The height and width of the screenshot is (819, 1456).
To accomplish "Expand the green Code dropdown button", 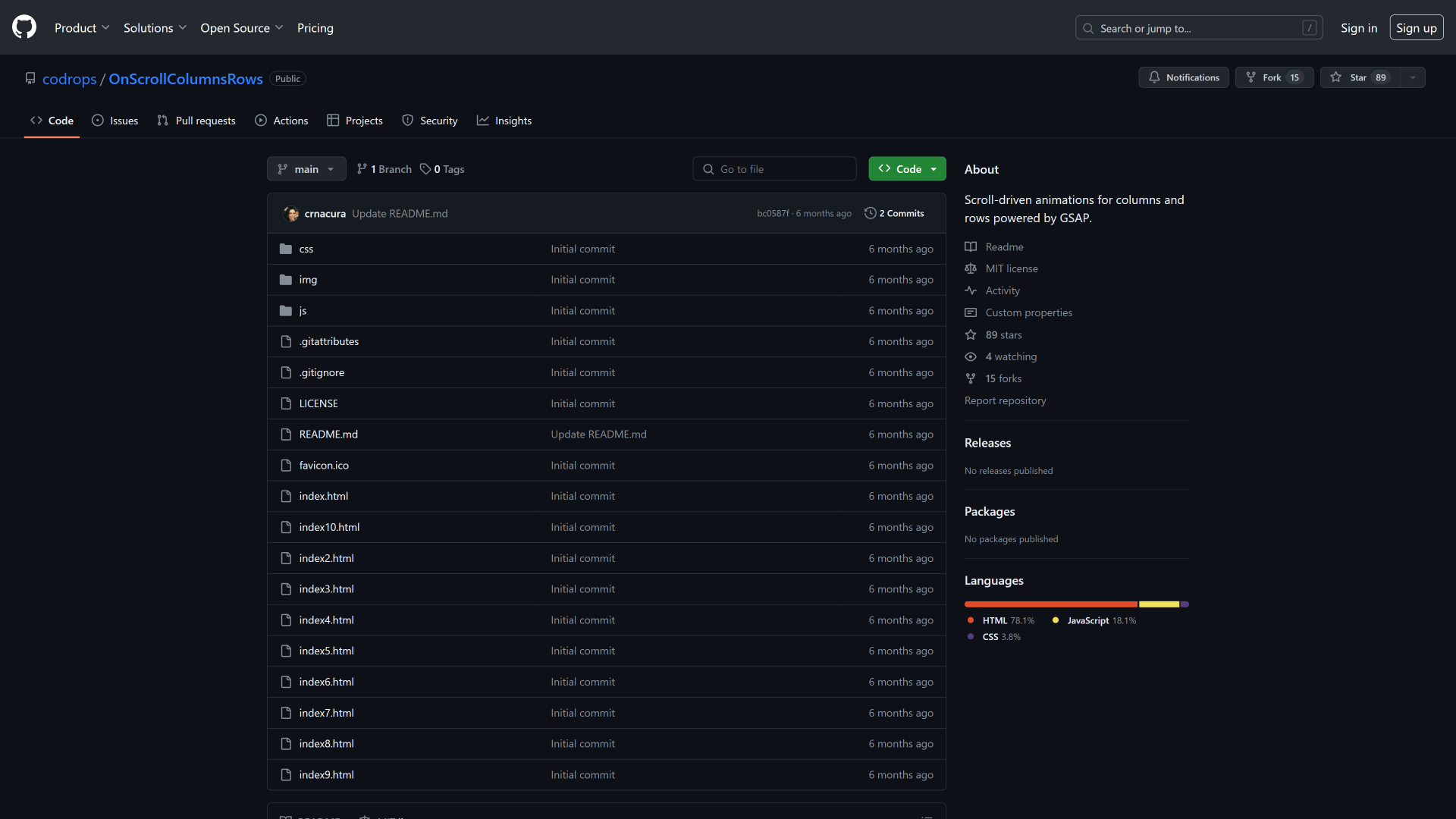I will click(x=907, y=169).
